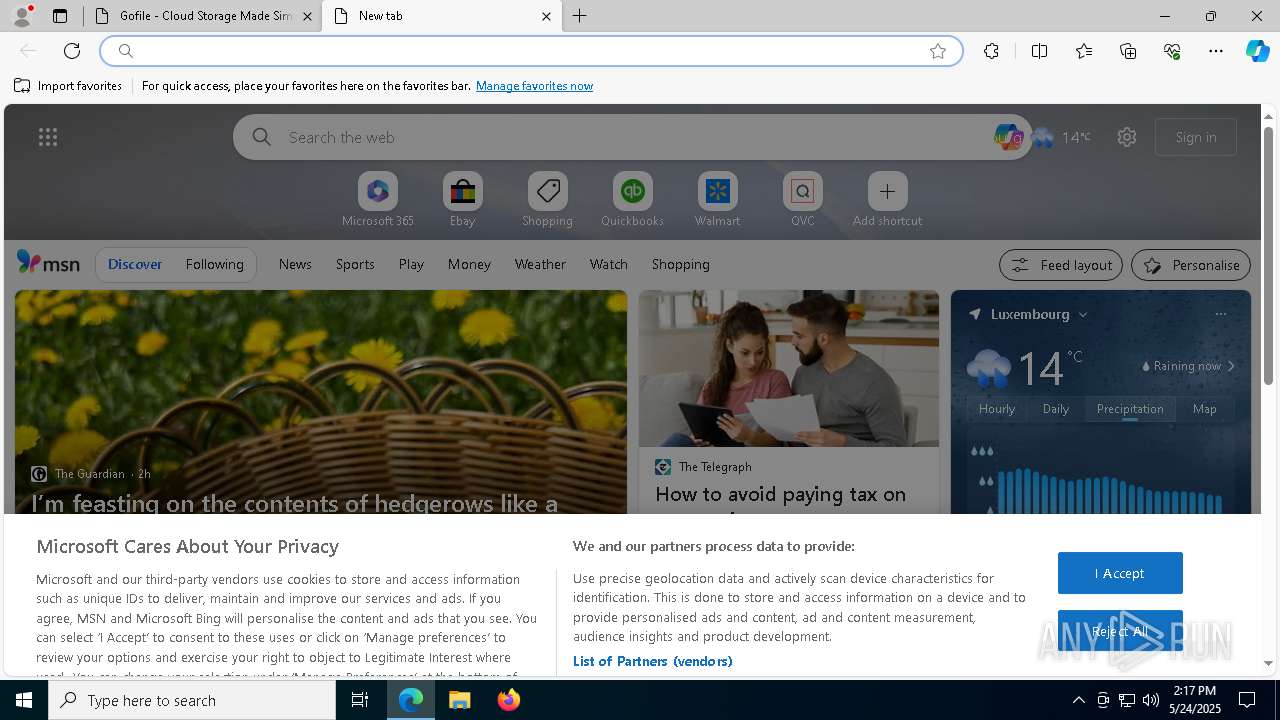Open the volume control tray icon

tap(1150, 700)
